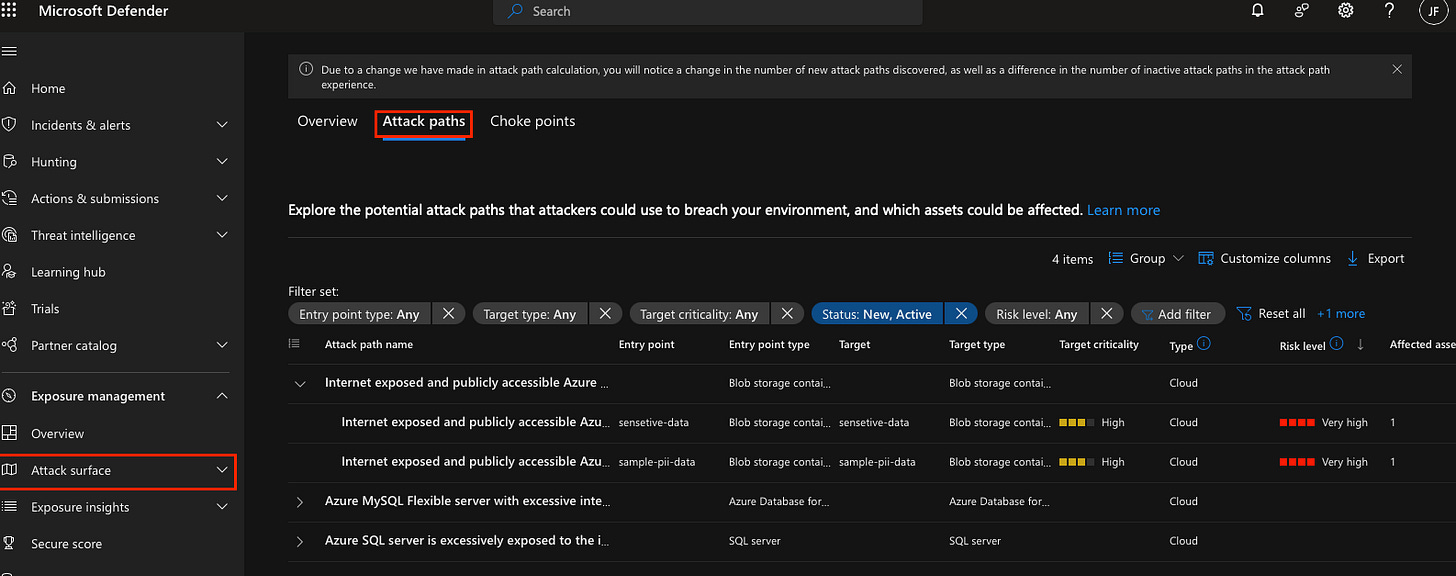Open the help question mark icon

coord(1389,11)
